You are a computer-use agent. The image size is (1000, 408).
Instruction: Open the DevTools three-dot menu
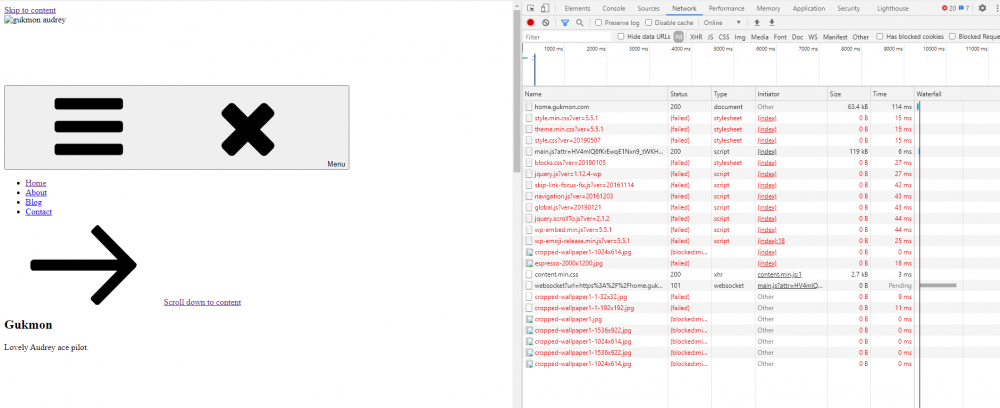(995, 8)
